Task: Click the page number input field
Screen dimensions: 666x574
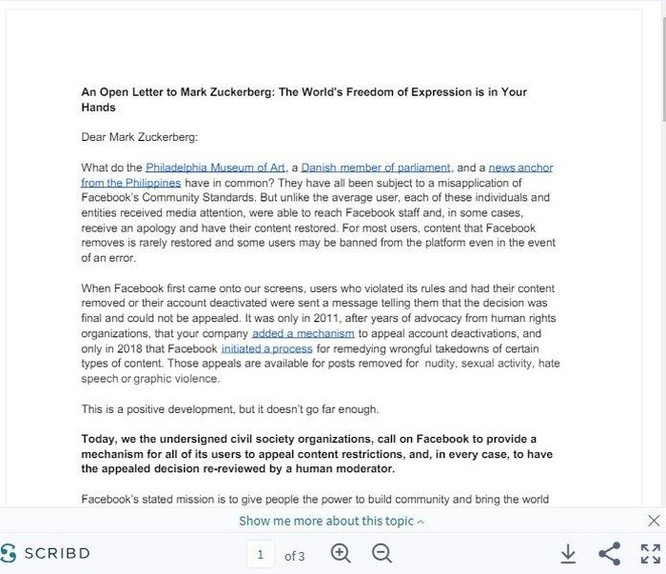Action: (260, 554)
